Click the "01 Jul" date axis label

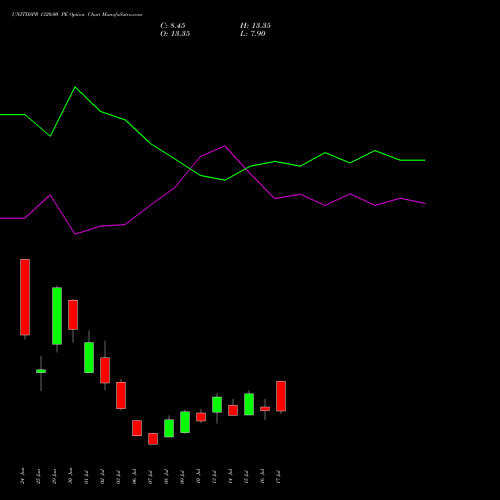[86, 477]
